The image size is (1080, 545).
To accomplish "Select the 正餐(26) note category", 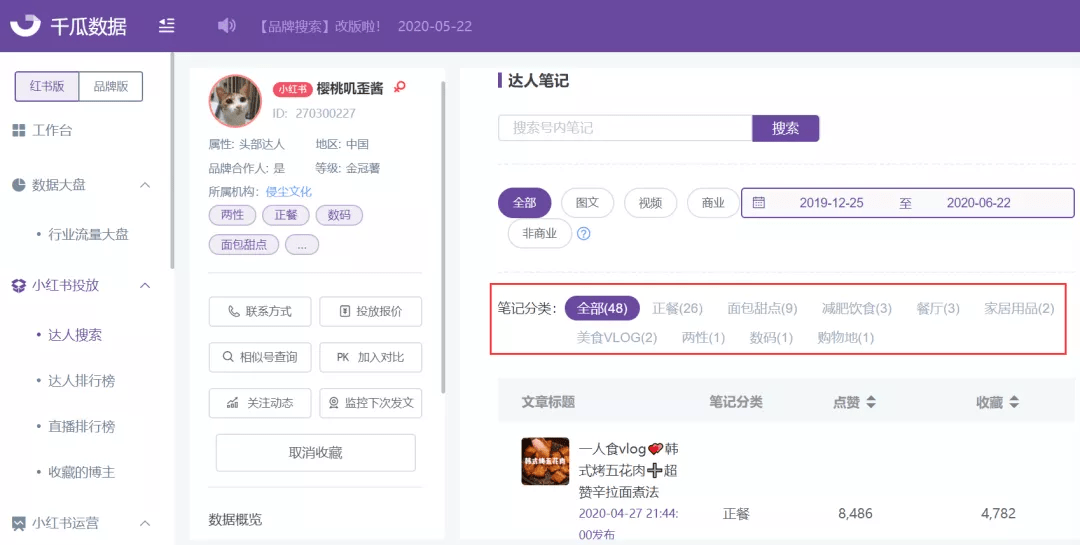I will (x=677, y=308).
